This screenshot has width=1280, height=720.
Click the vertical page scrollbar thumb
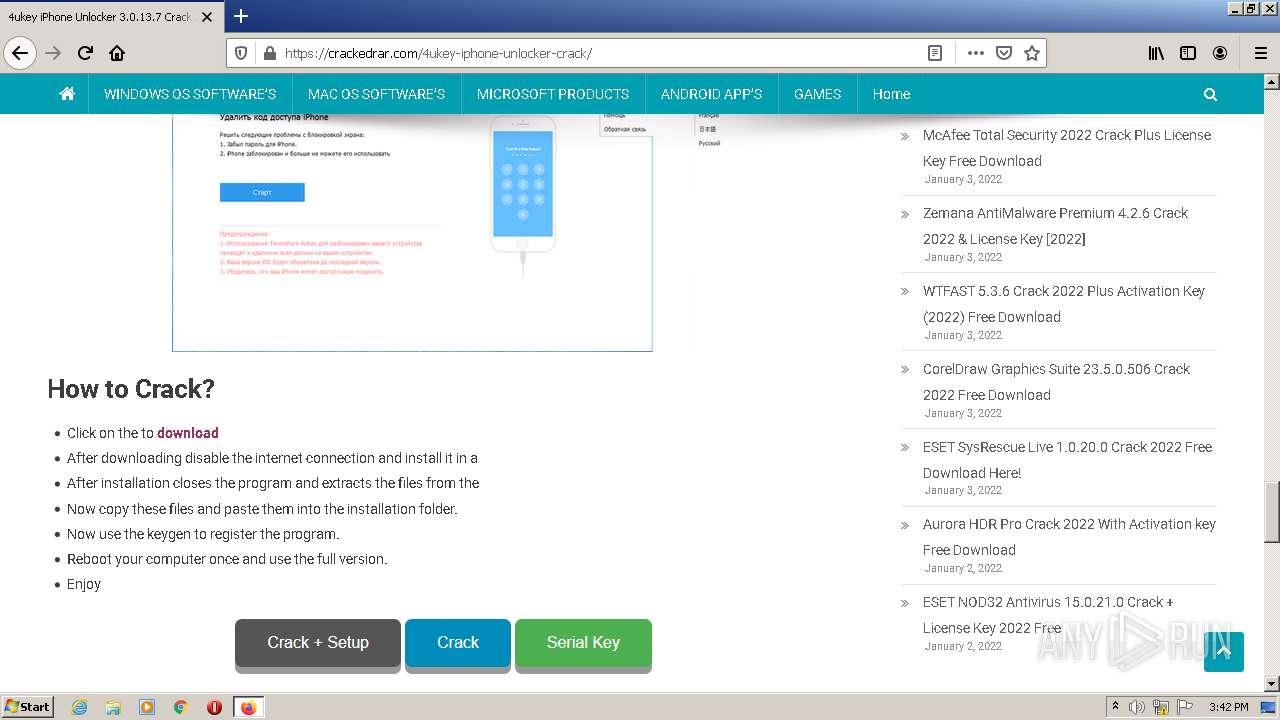point(1272,511)
